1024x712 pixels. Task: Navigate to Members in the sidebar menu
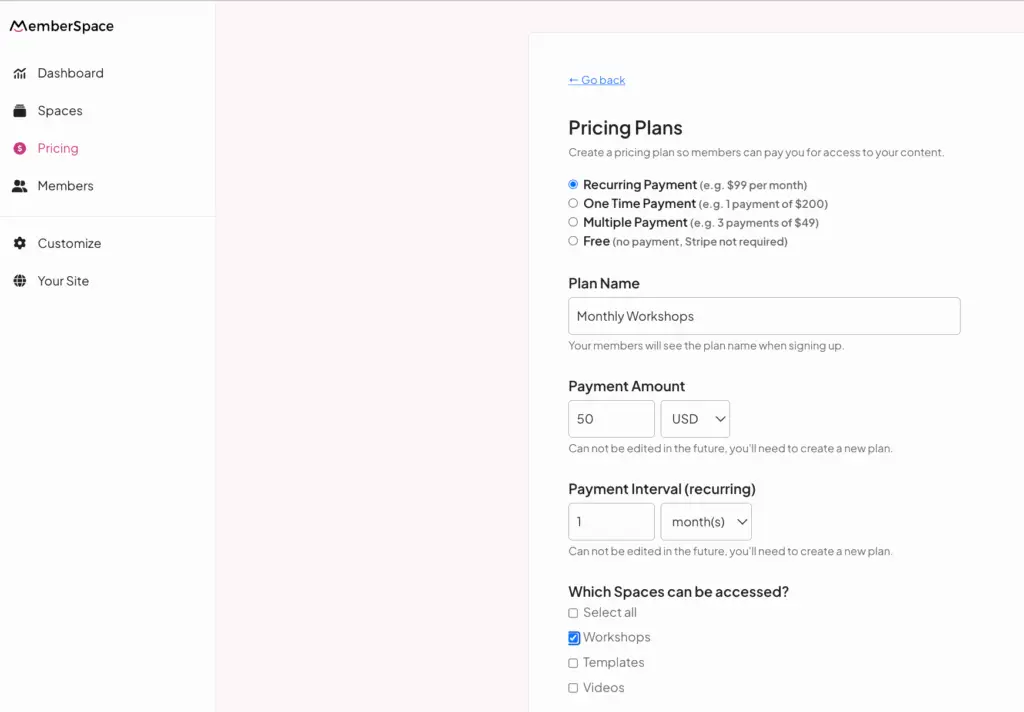coord(66,185)
